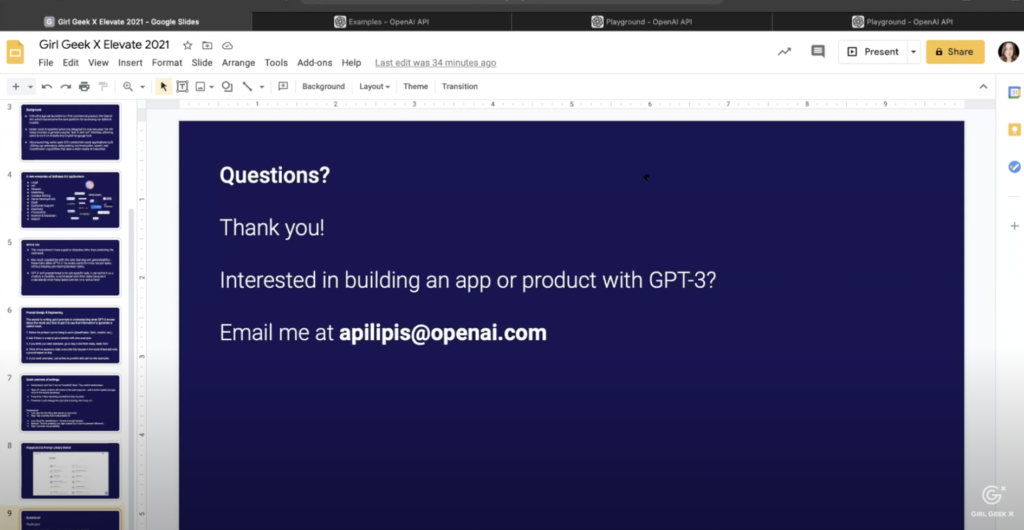Open the Help menu
1024x530 pixels.
(x=351, y=63)
